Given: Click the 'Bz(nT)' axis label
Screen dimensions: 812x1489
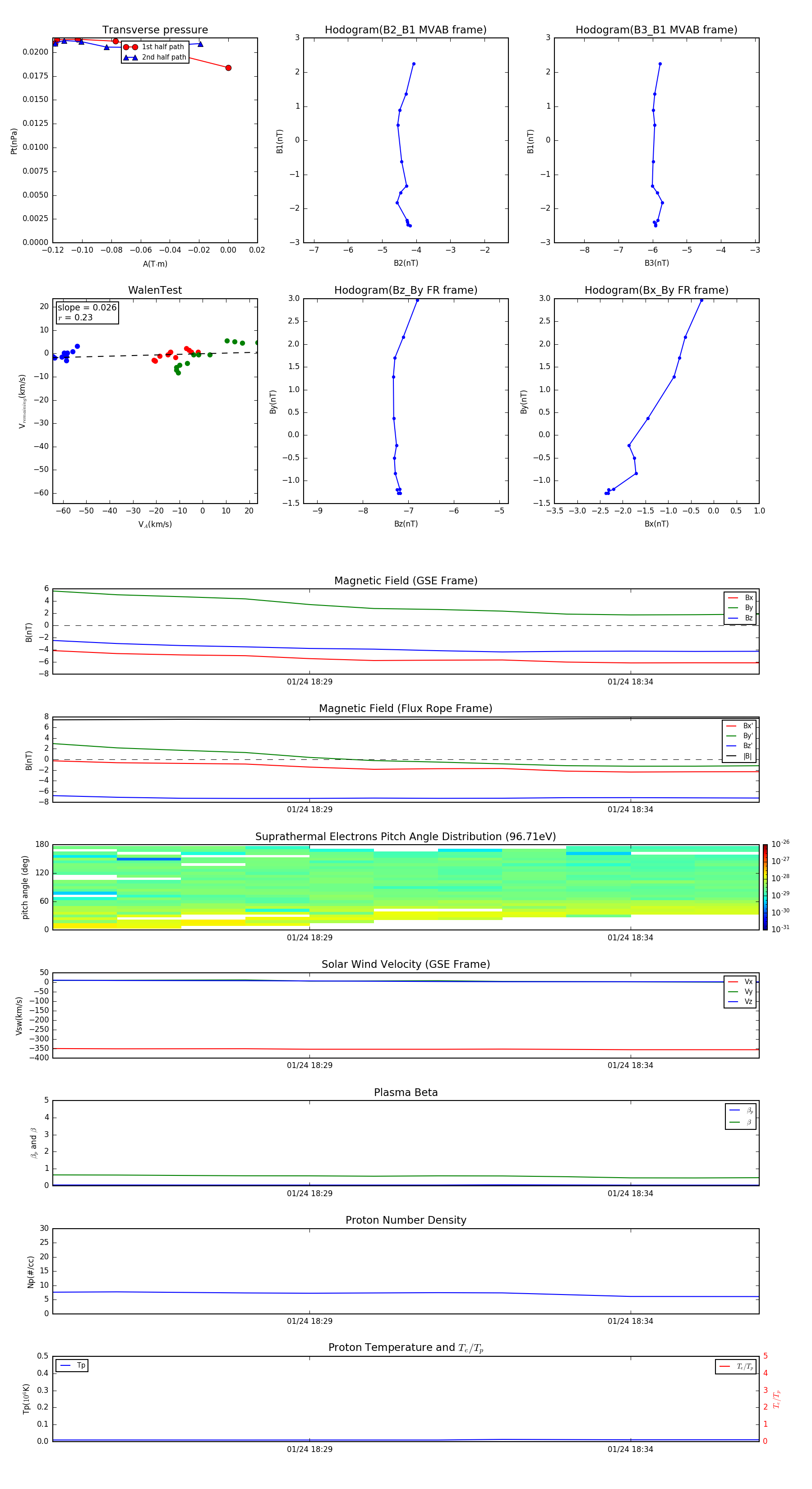Looking at the screenshot, I should pyautogui.click(x=406, y=524).
